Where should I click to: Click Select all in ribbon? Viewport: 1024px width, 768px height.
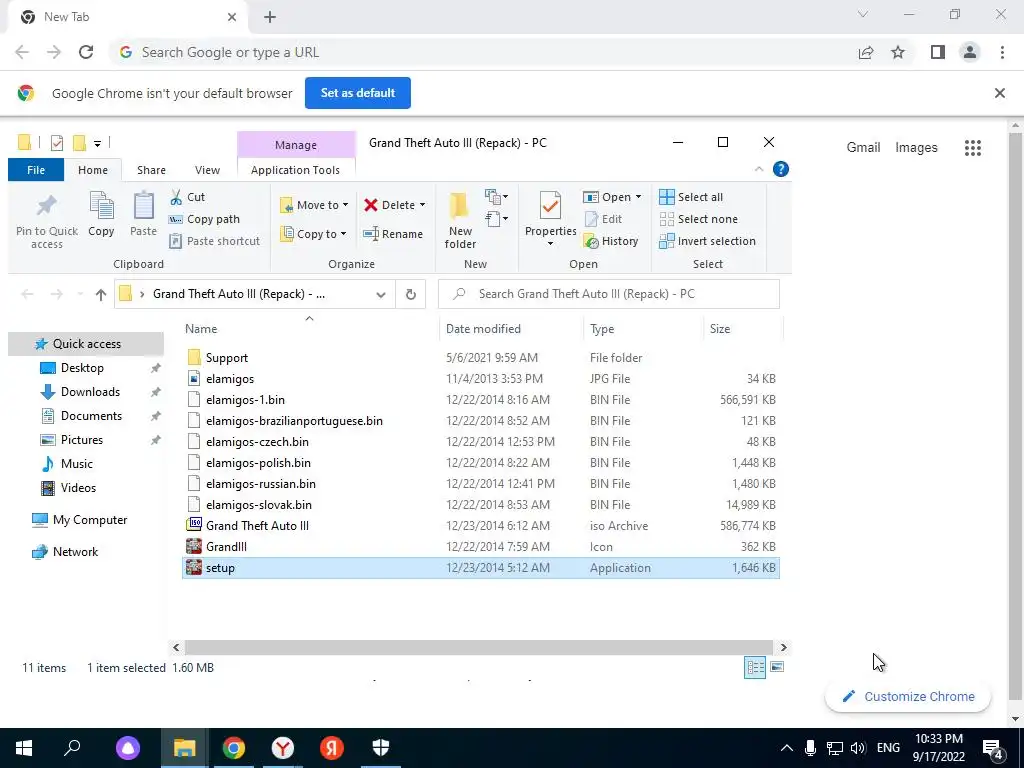(x=691, y=197)
